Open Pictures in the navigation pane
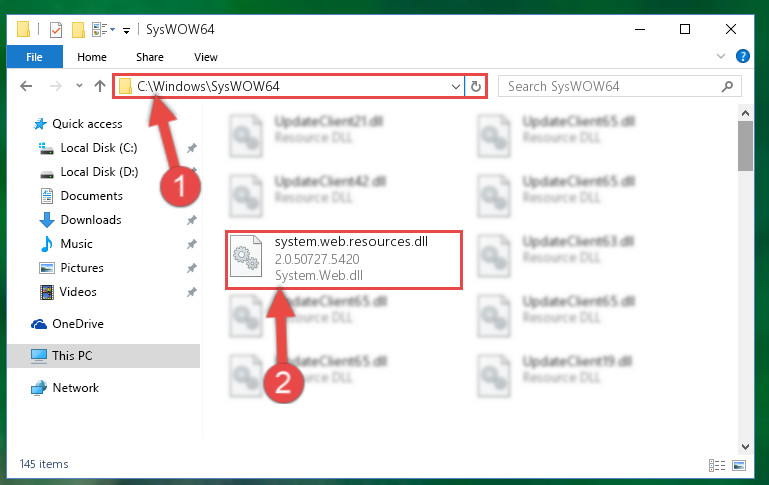The image size is (769, 485). [82, 268]
